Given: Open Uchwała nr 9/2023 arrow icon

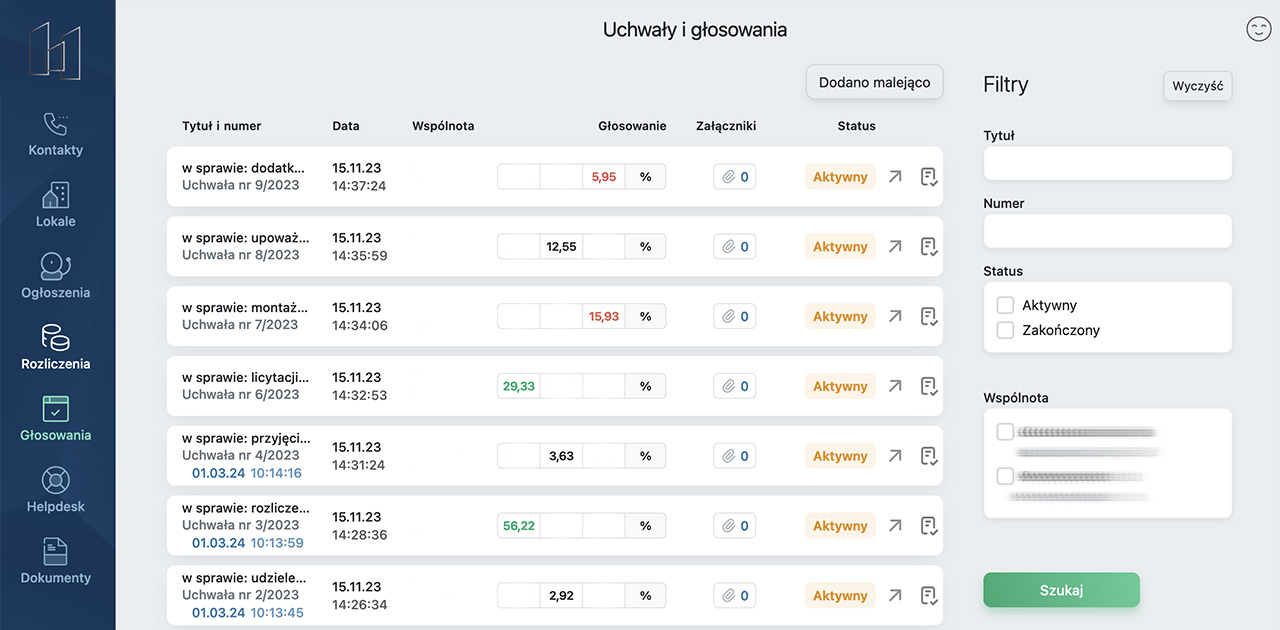Looking at the screenshot, I should coord(895,177).
